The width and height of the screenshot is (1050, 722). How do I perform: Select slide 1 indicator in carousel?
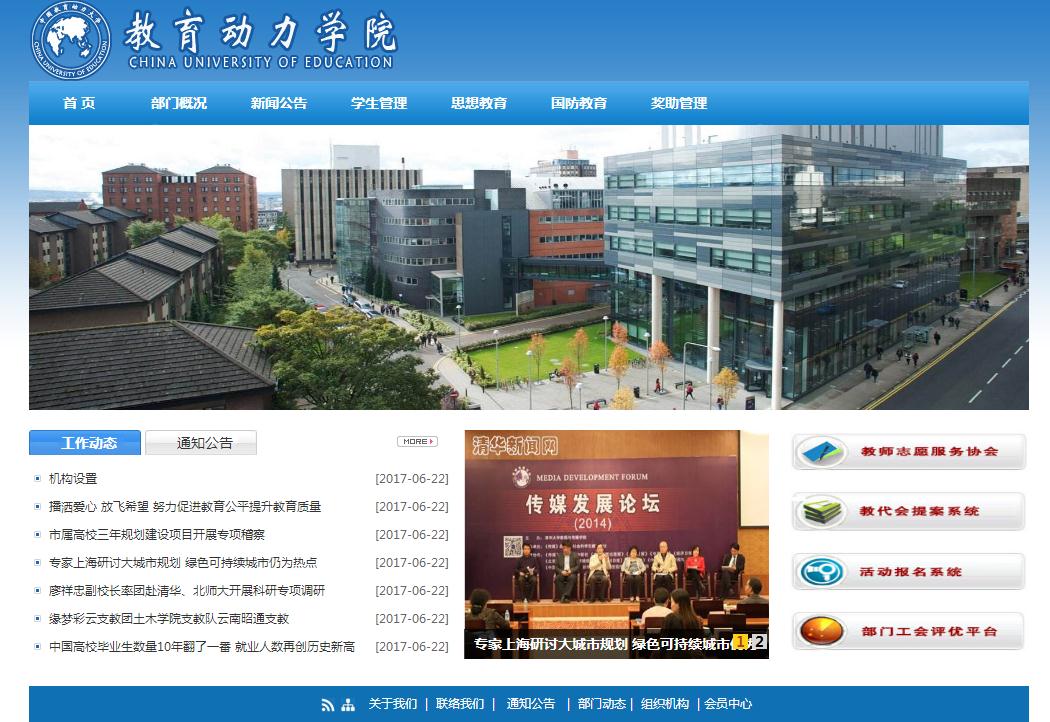pyautogui.click(x=741, y=642)
